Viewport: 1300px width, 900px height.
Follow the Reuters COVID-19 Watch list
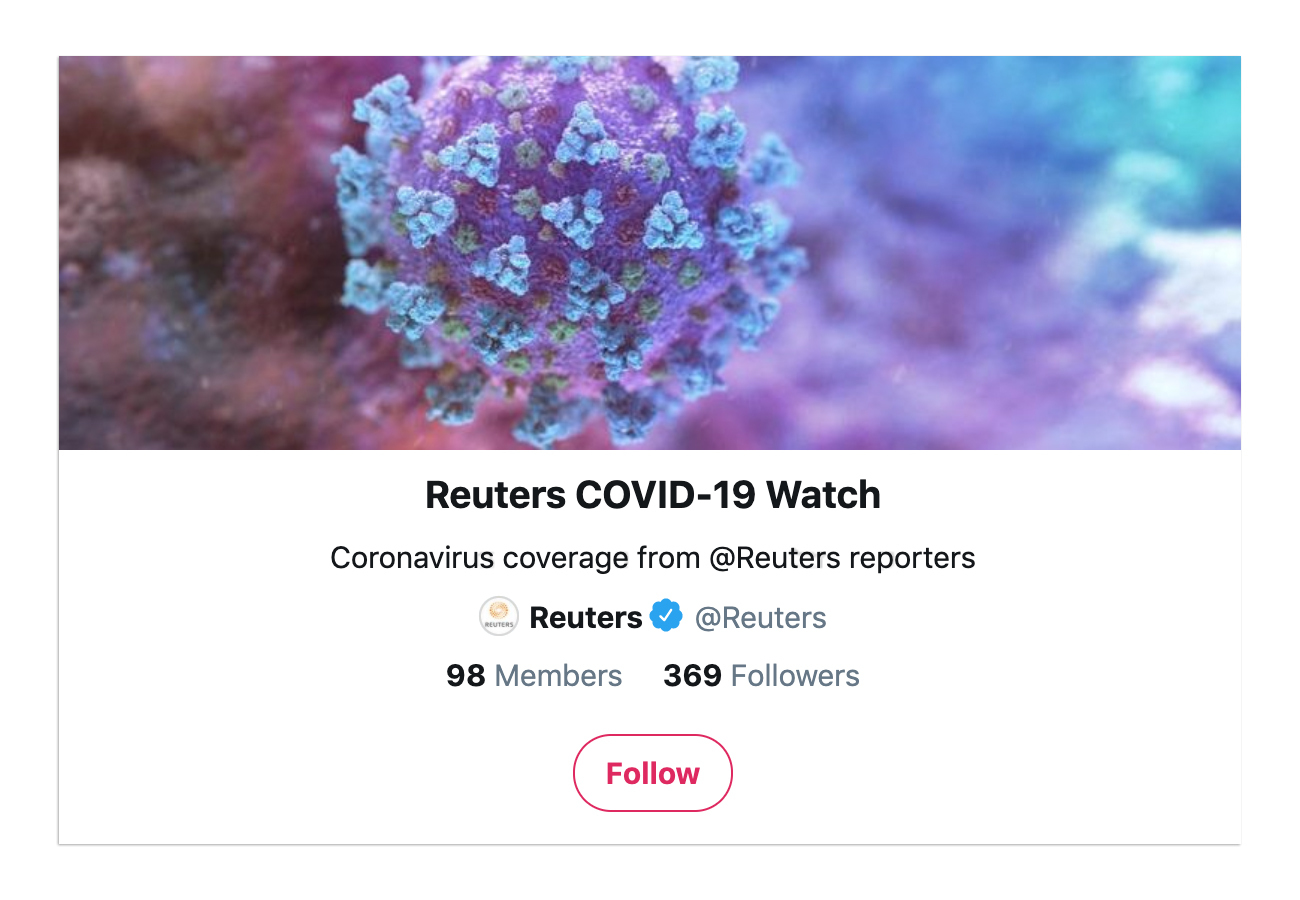(653, 773)
